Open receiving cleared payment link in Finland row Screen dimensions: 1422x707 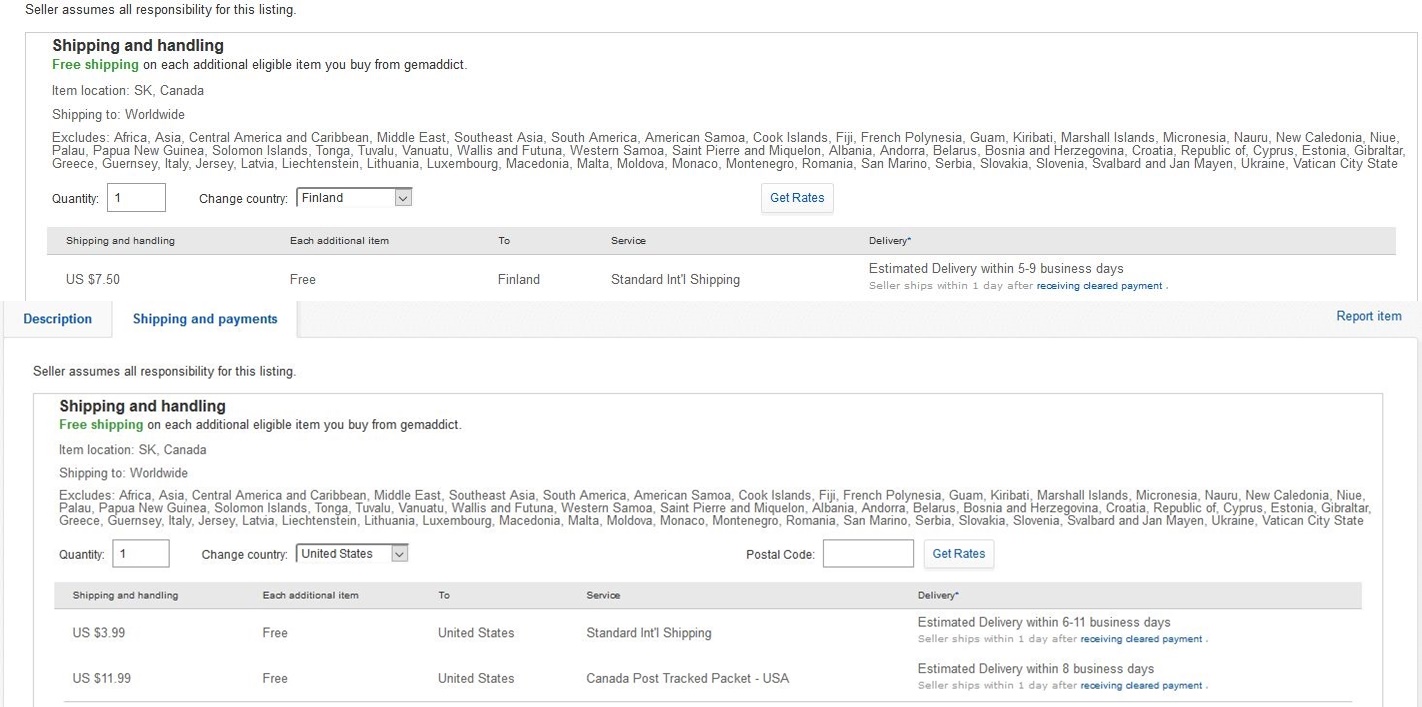pos(1099,286)
